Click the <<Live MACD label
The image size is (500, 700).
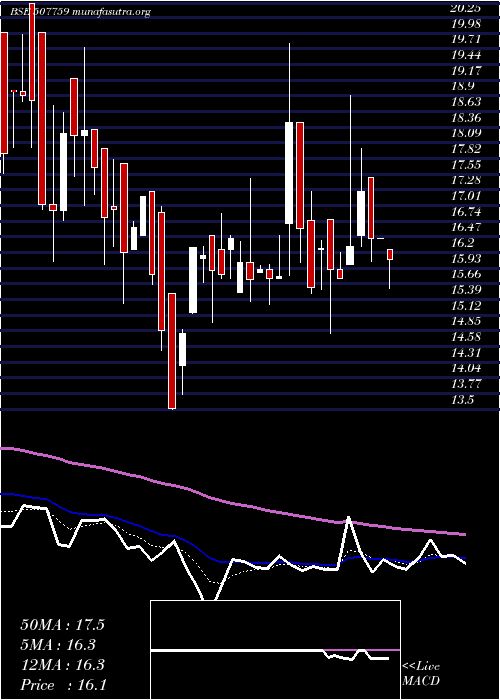pyautogui.click(x=421, y=674)
